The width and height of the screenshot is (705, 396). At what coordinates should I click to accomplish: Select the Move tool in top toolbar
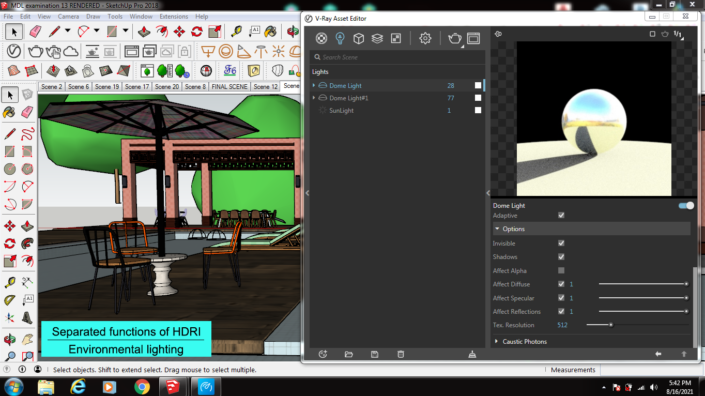click(x=179, y=31)
